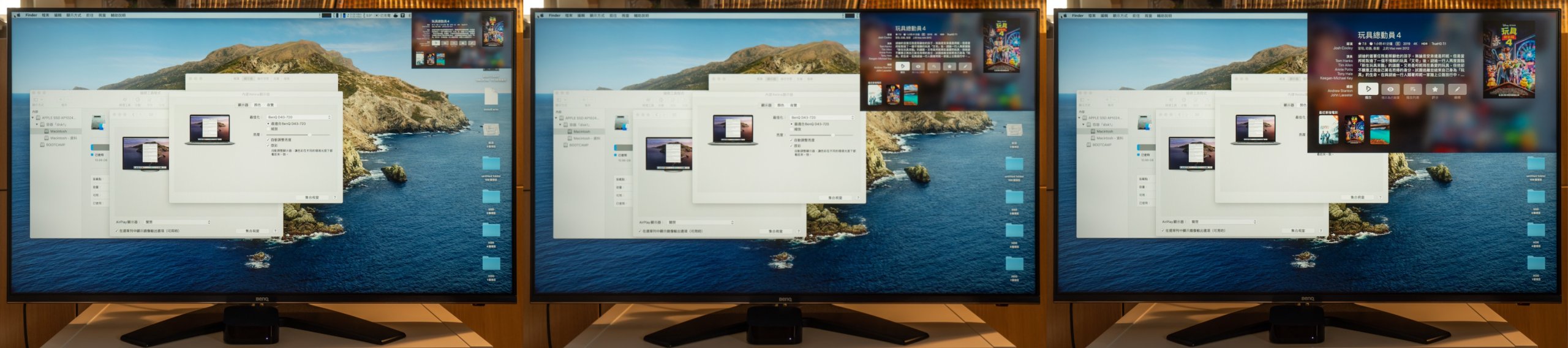Click the star rating icon on the right monitor
Screen dimensions: 1568x348
point(1434,89)
